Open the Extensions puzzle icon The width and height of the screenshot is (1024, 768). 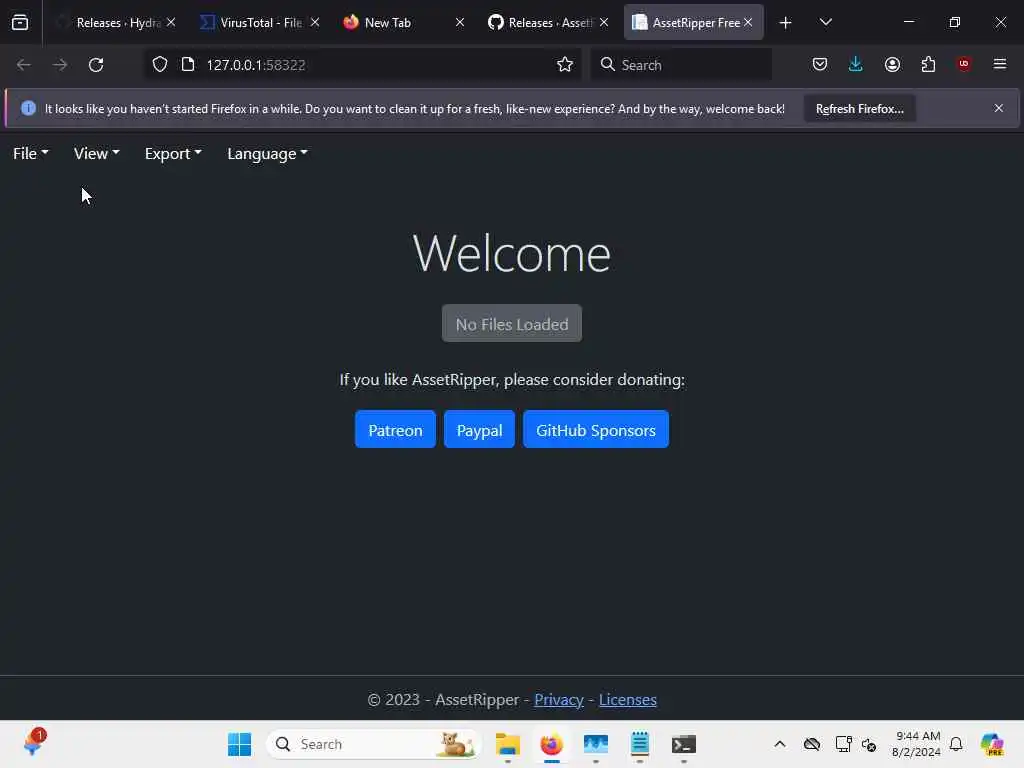click(x=928, y=65)
